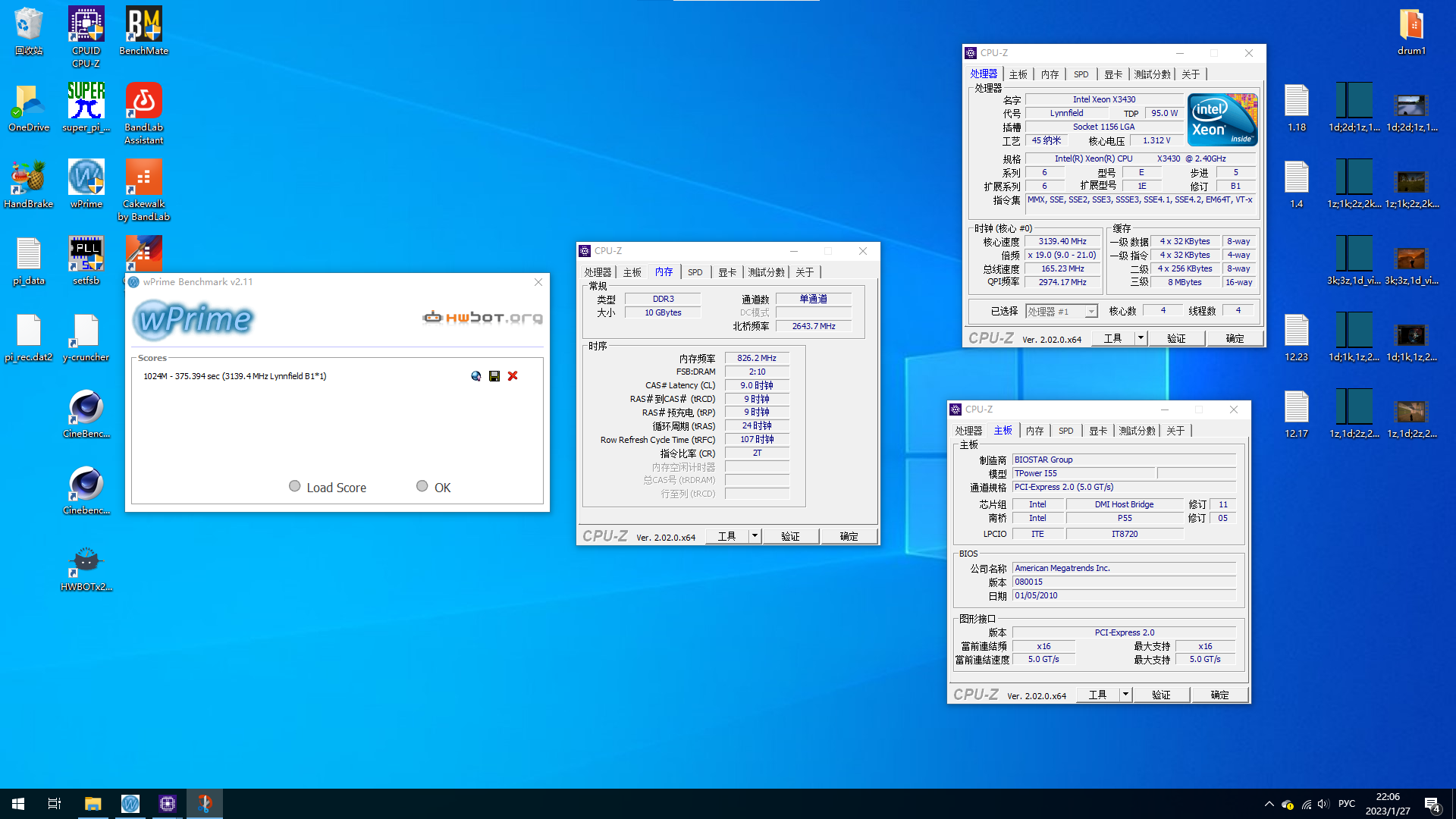This screenshot has width=1456, height=819.
Task: Expand tools dropdown arrow in mainboard window
Action: pos(1125,695)
